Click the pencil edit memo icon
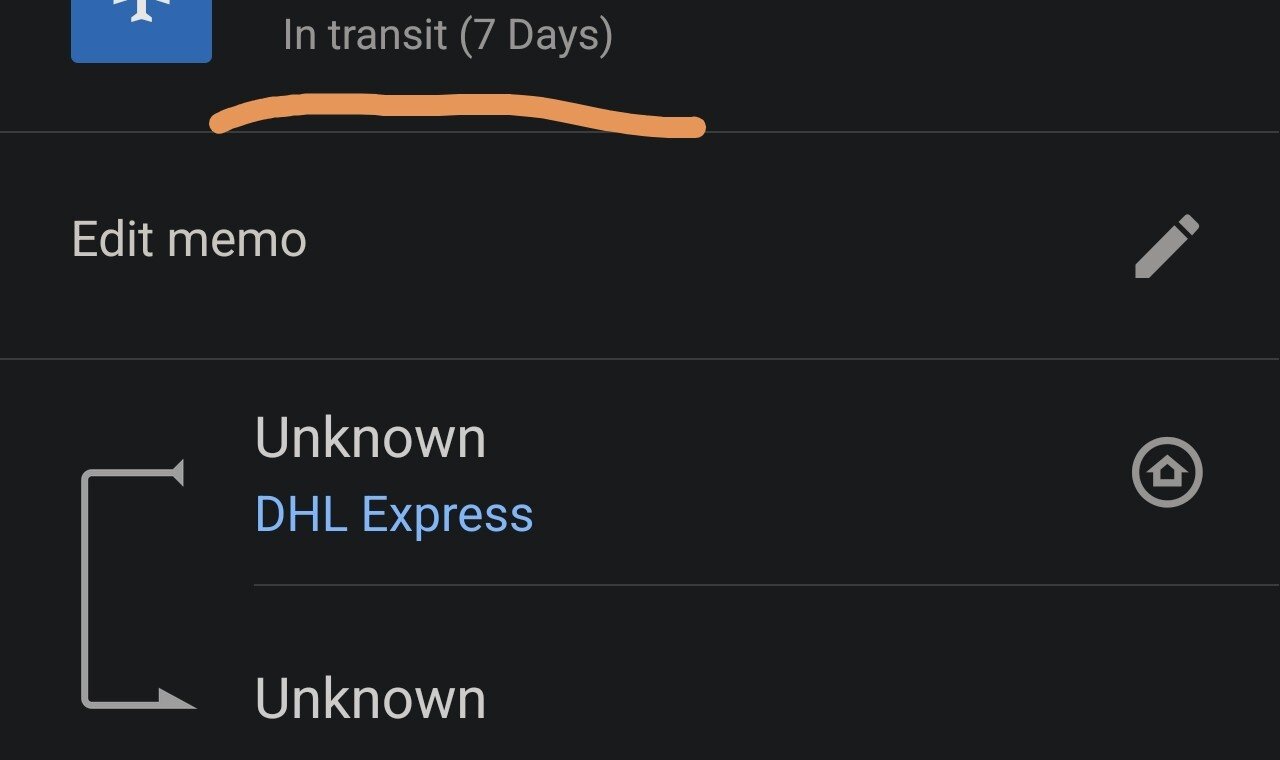 1166,245
